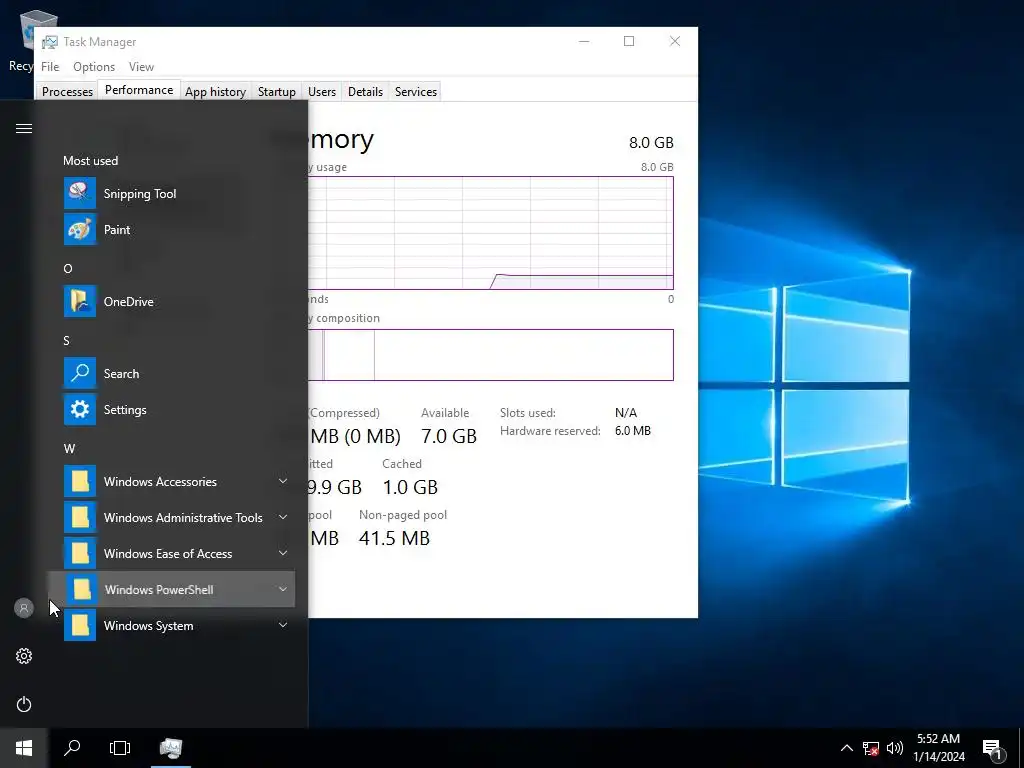The image size is (1024, 768).
Task: Open the Action Center notifications icon
Action: (993, 750)
